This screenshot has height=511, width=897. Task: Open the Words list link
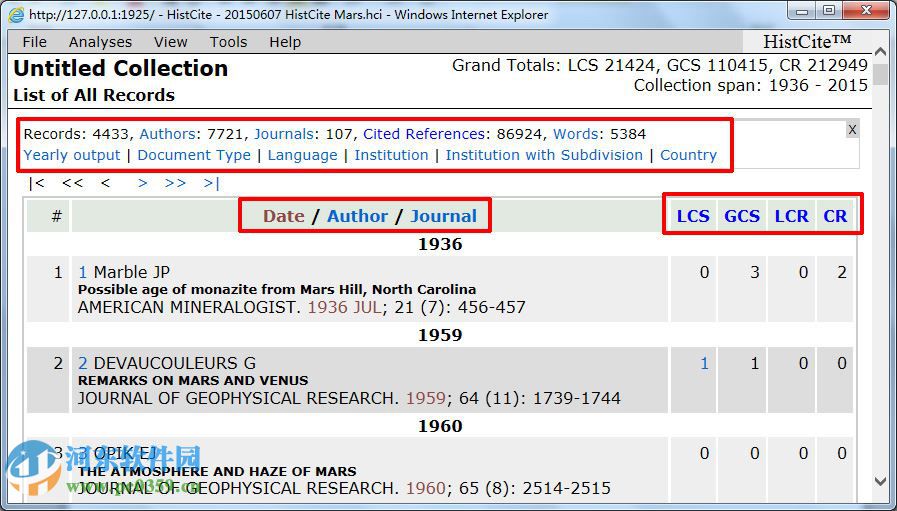[577, 134]
